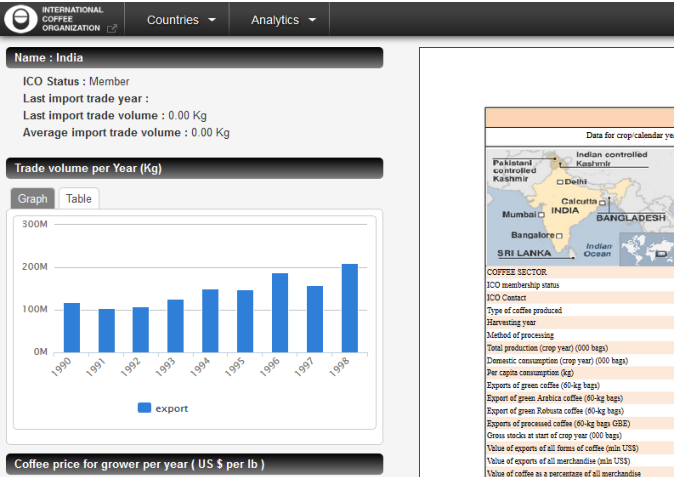675x477 pixels.
Task: Click the 1990 x-axis year label
Action: point(61,367)
